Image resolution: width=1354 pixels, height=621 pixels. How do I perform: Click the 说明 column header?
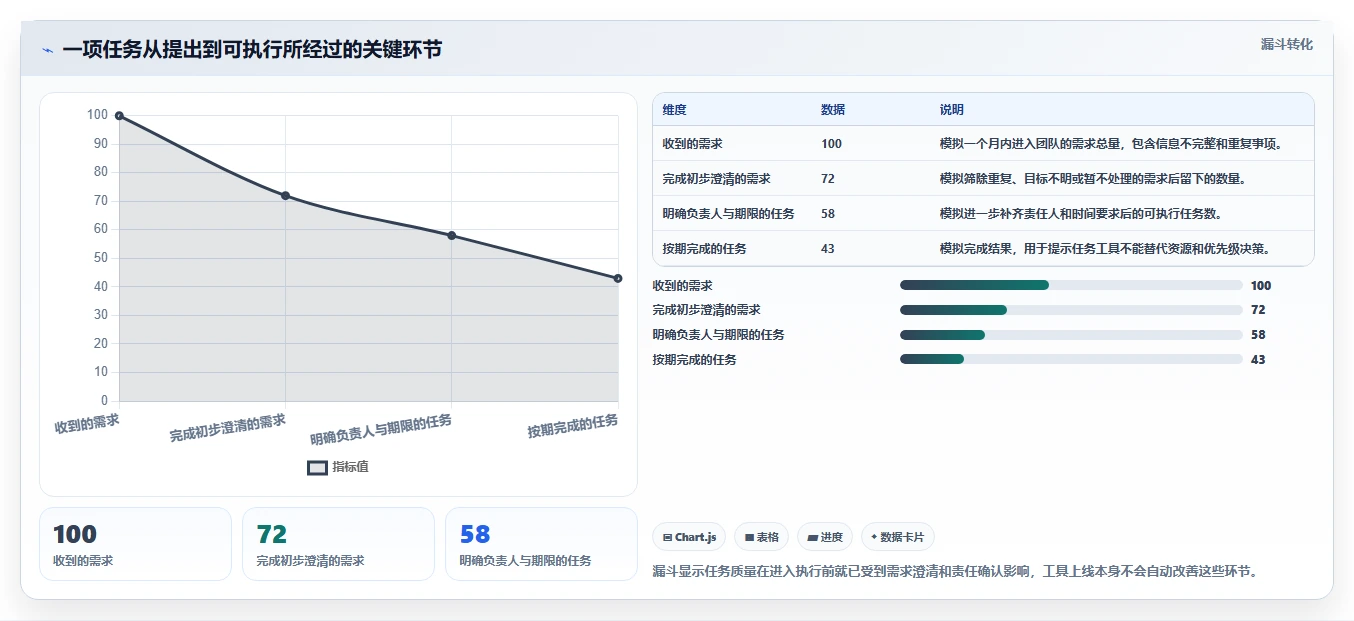(951, 110)
